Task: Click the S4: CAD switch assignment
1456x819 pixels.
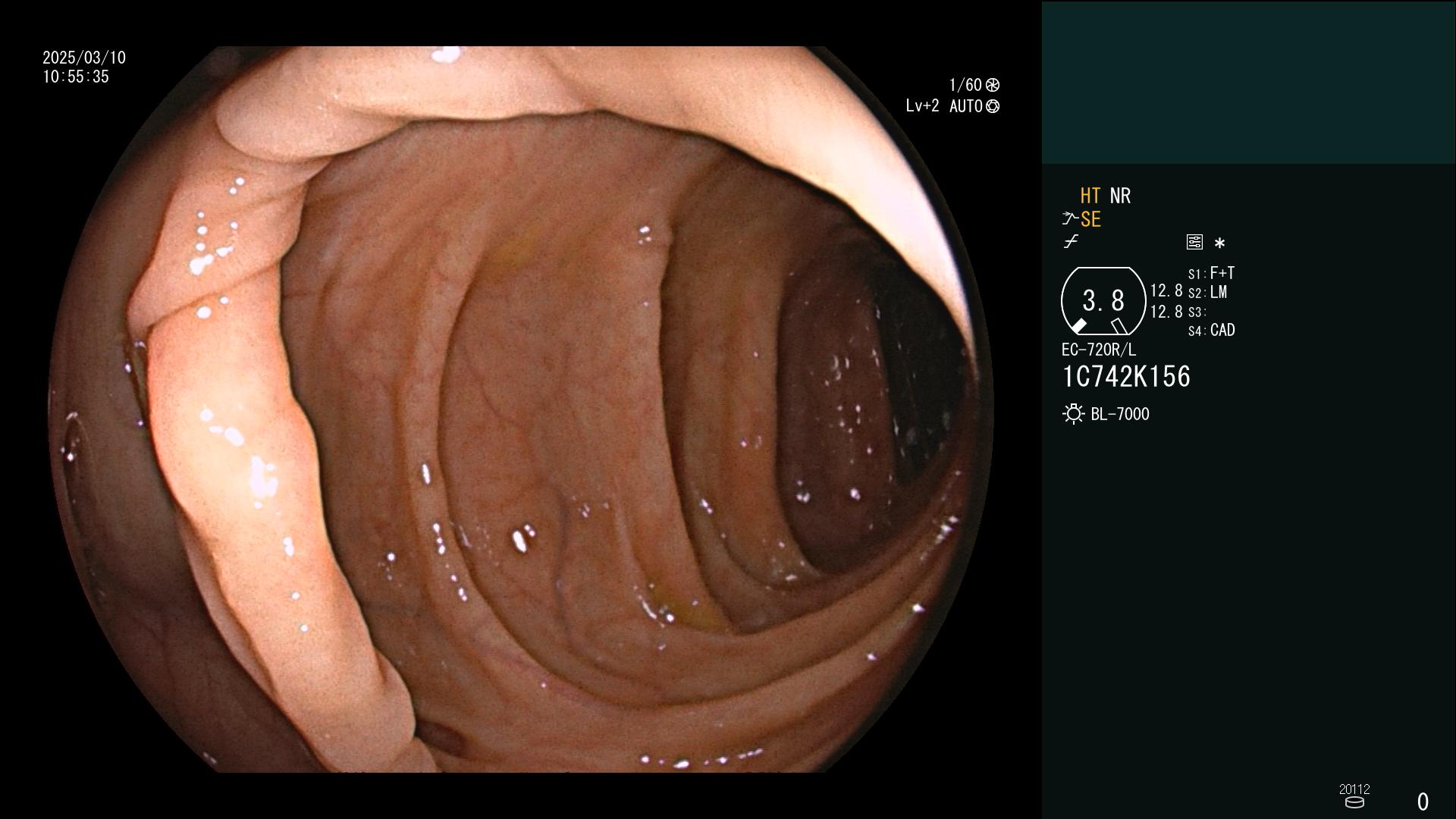Action: 1212,331
